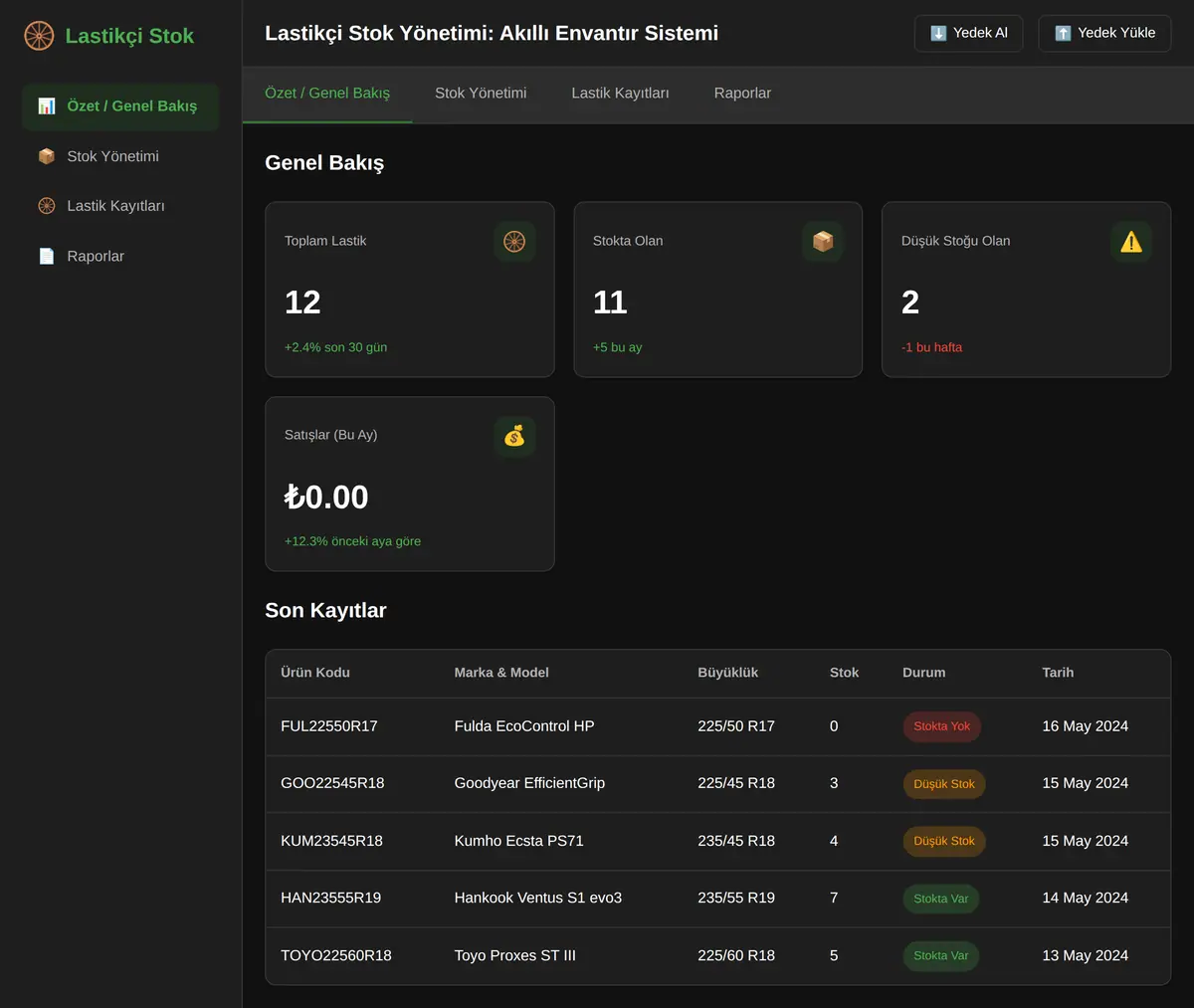Click the bar chart icon beside Özet / Genel Bakış
Screen dimensions: 1194x1008
click(47, 106)
